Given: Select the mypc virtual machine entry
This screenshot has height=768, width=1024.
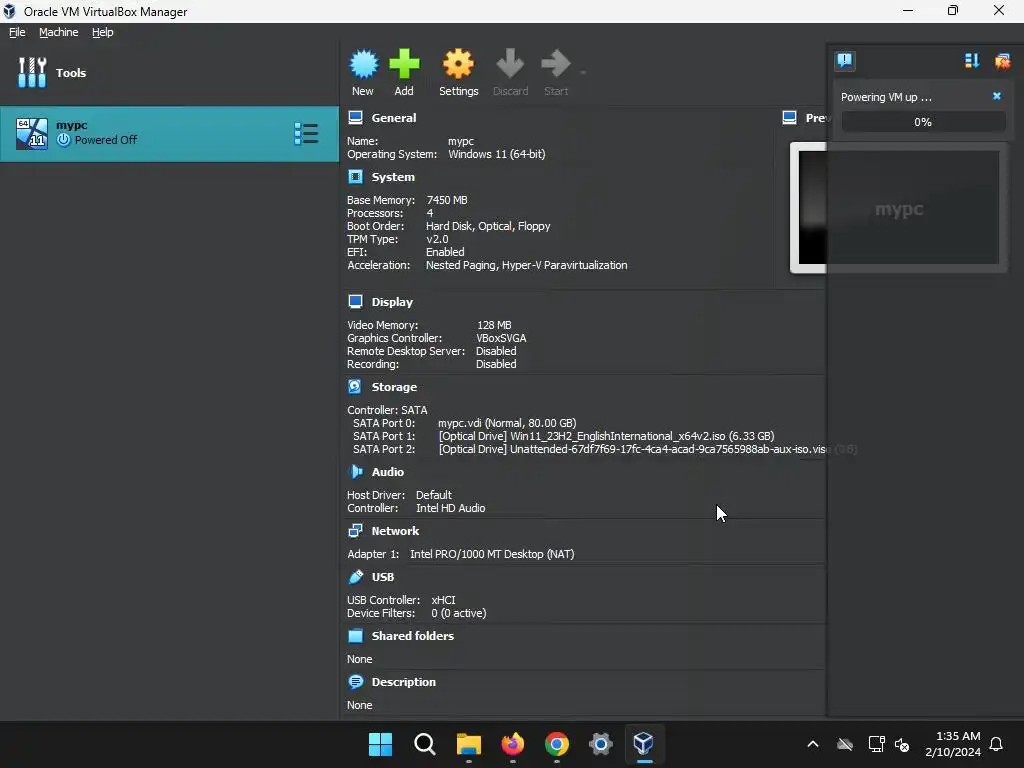Looking at the screenshot, I should point(169,133).
